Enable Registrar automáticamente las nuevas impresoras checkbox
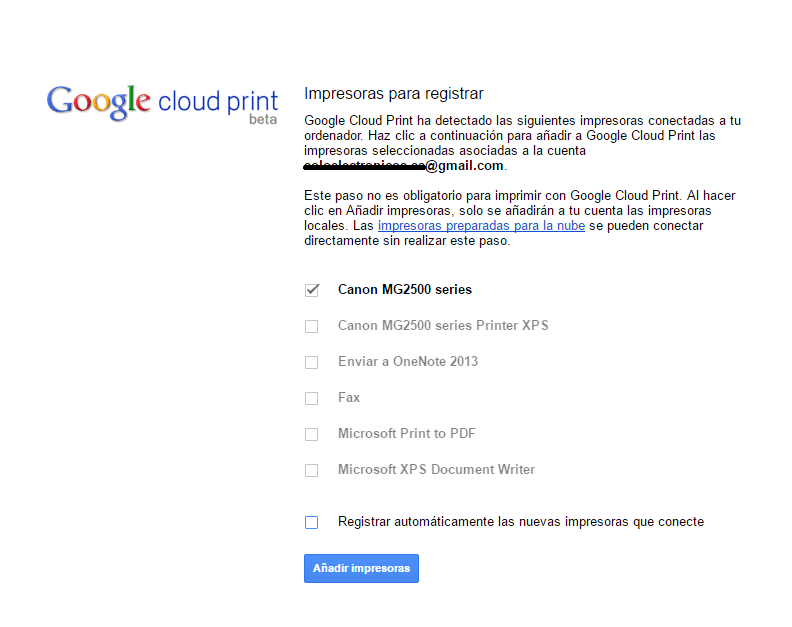792x627 pixels. click(x=312, y=522)
